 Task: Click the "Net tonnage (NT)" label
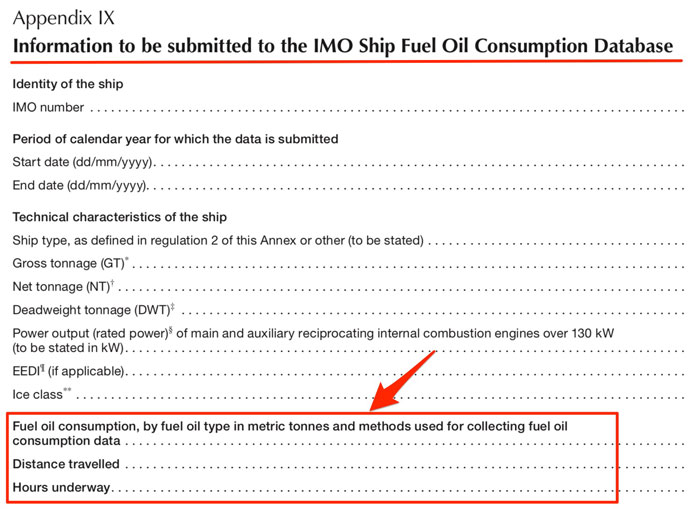61,287
